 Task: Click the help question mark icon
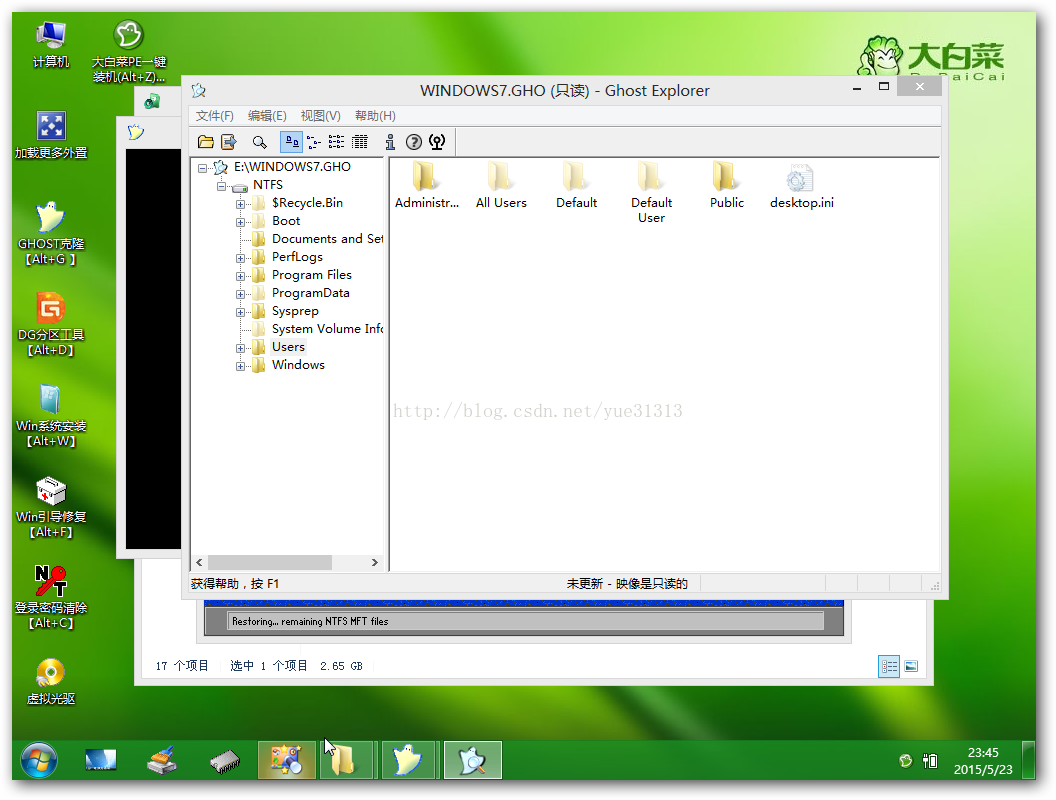[x=414, y=141]
